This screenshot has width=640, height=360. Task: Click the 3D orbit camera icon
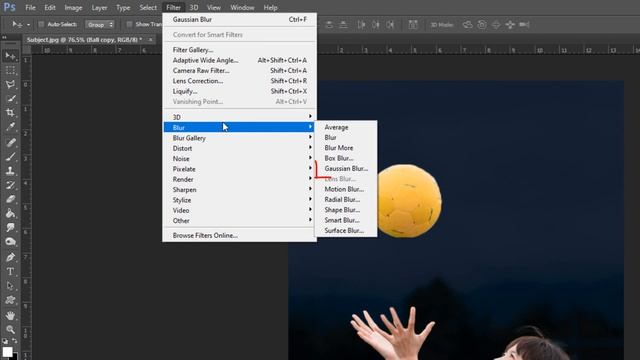[467, 24]
